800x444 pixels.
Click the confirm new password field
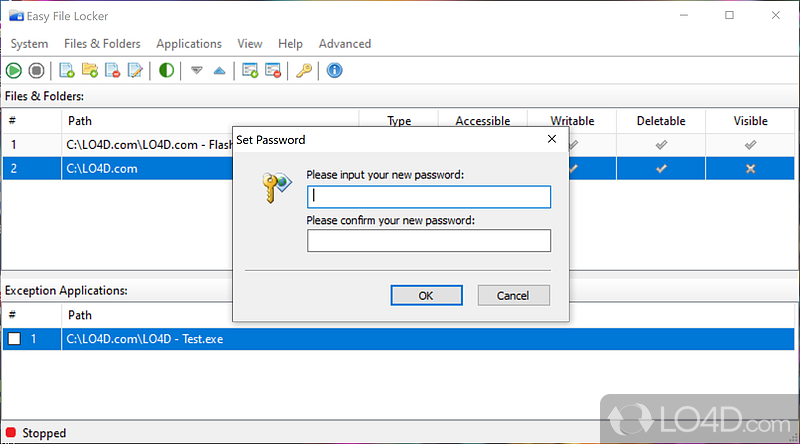[x=428, y=241]
